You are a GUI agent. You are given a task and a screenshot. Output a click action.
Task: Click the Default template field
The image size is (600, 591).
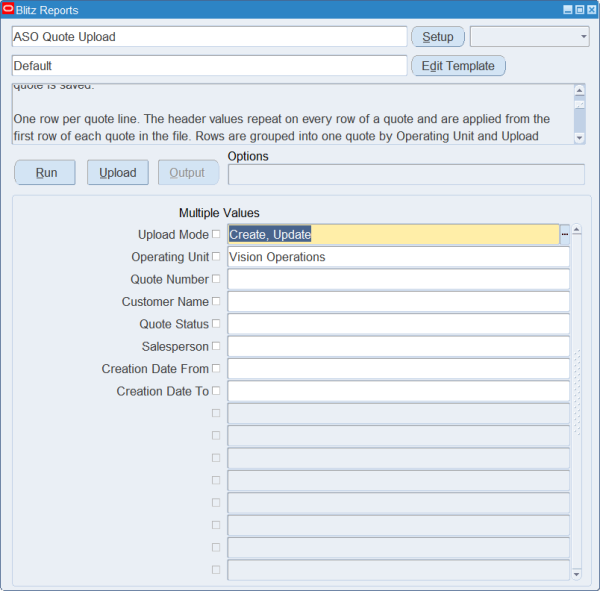point(209,66)
